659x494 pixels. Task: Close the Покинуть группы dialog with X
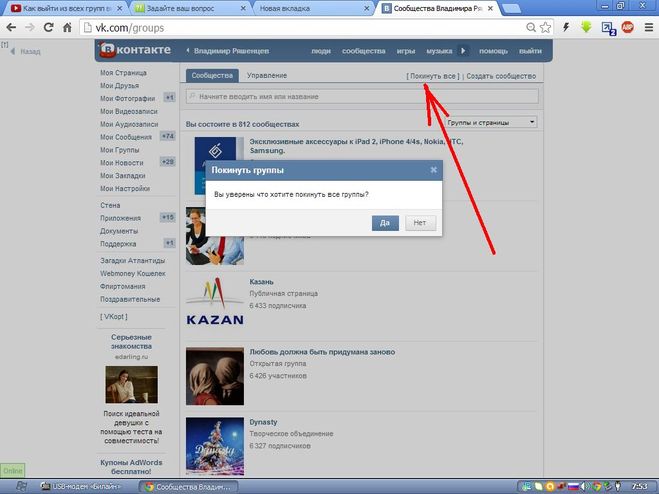(433, 170)
